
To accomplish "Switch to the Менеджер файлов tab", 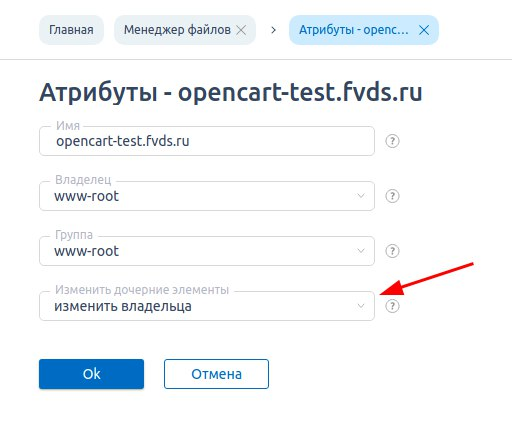I will point(177,30).
